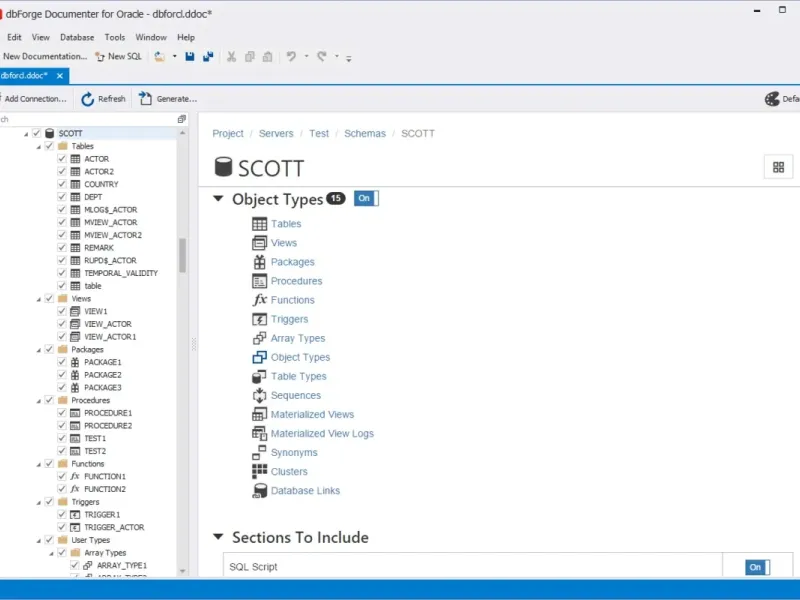Viewport: 800px width, 600px height.
Task: Open the View menu
Action: pos(41,37)
